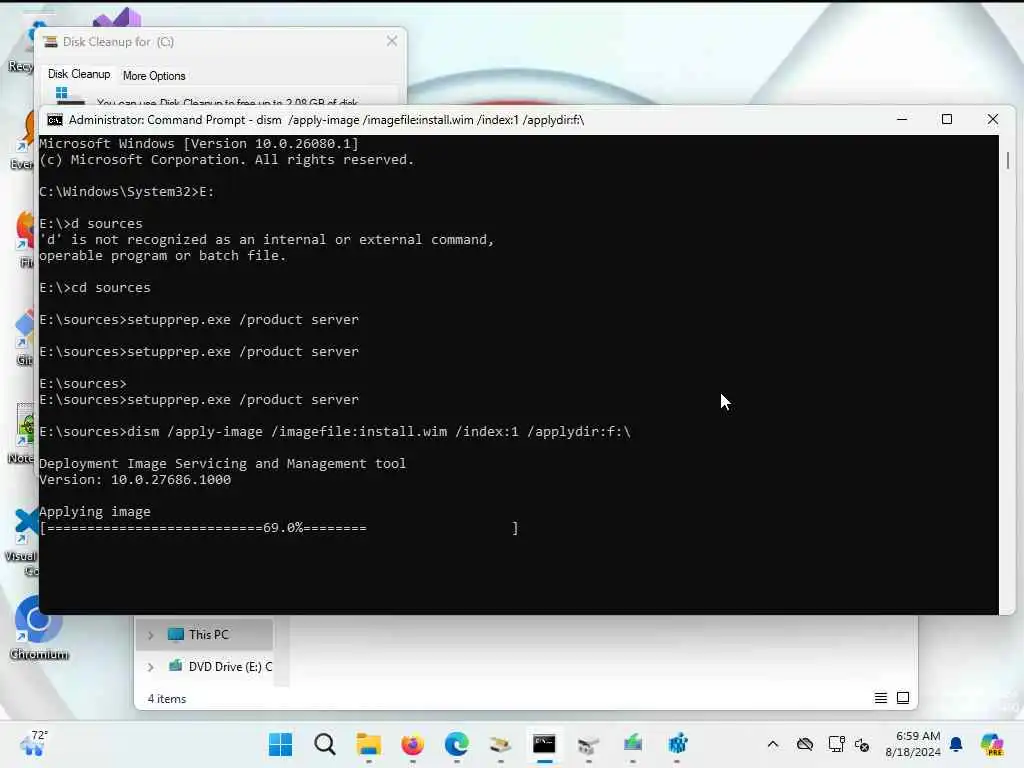1024x768 pixels.
Task: Click 'Version: 10.0.27686.1000' text
Action: coord(135,480)
